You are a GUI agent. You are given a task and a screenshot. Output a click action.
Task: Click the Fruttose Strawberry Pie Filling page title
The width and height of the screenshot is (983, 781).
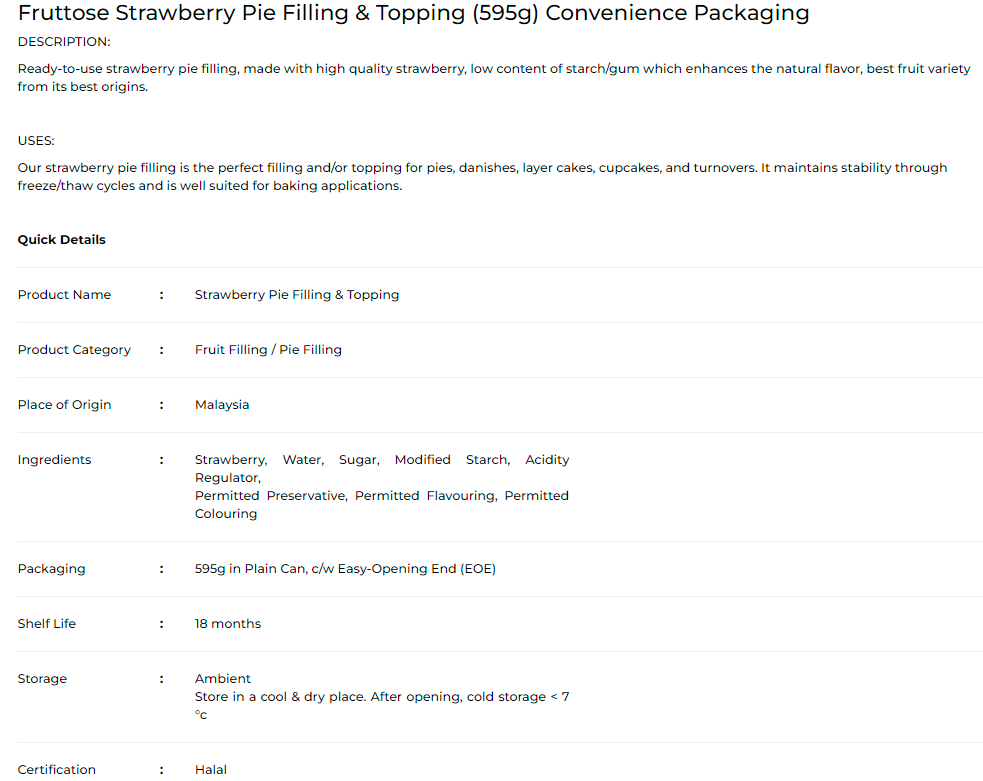(413, 13)
